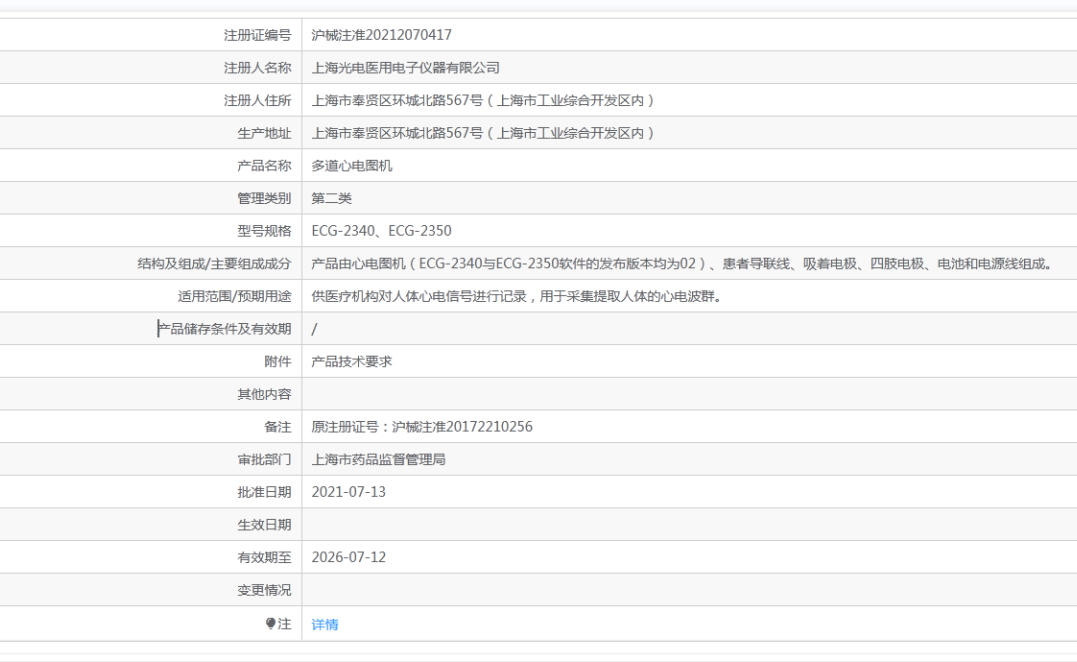Click the intended use text 供医疗机构对人体心电信号

click(x=516, y=297)
